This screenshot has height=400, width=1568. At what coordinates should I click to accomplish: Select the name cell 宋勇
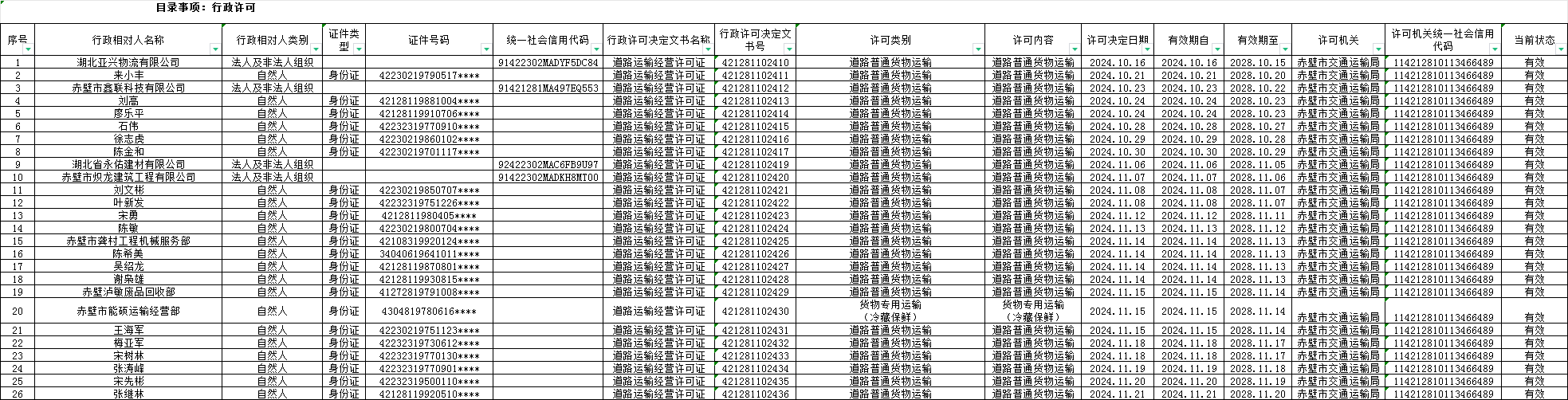[128, 215]
